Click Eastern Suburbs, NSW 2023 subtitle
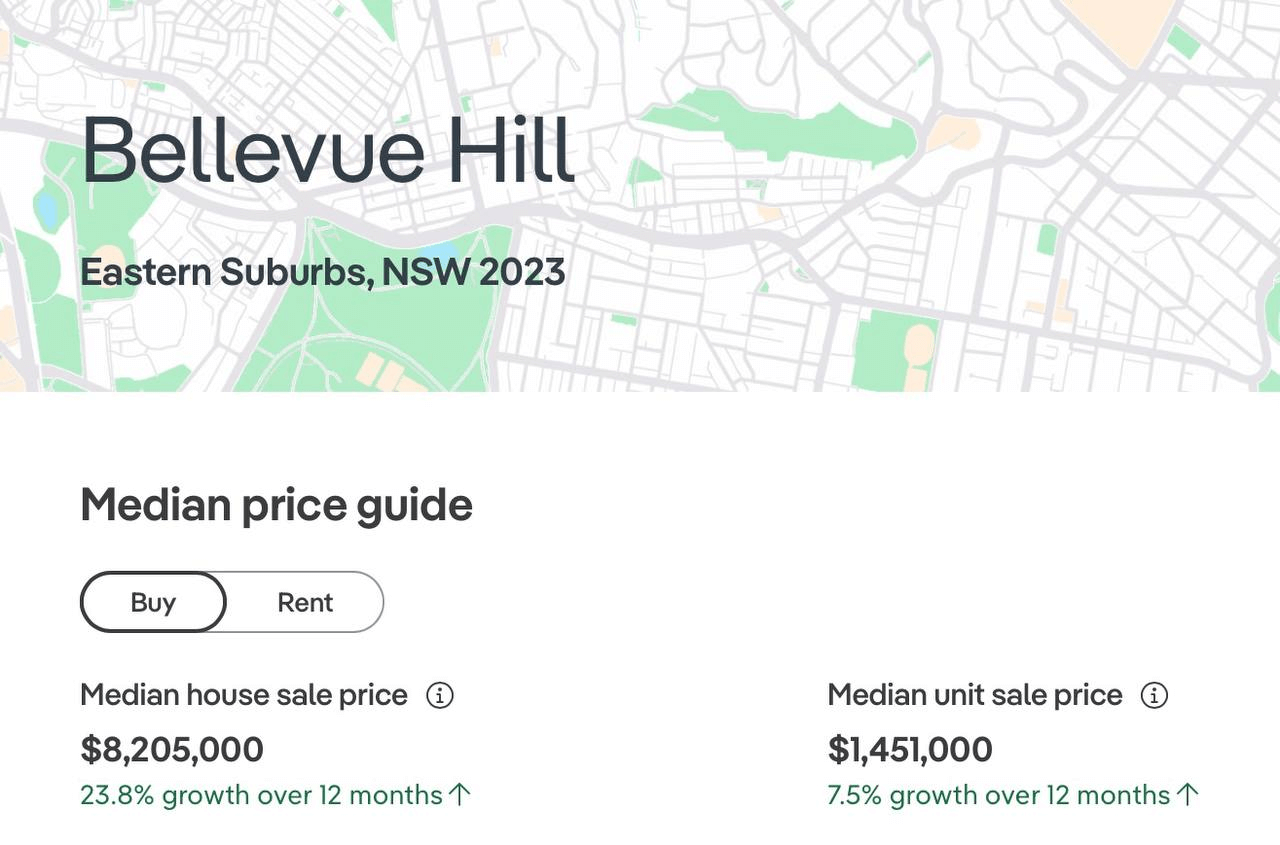The width and height of the screenshot is (1280, 845). click(322, 272)
